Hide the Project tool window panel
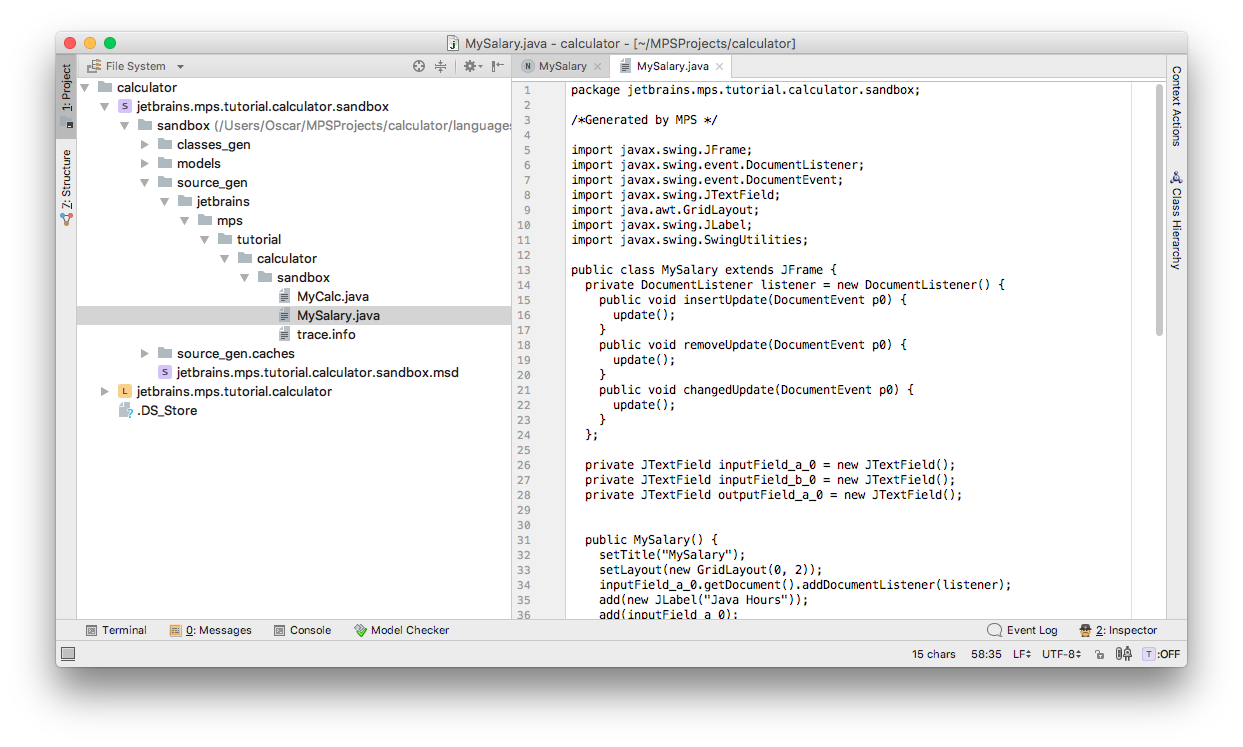Image resolution: width=1243 pixels, height=747 pixels. (x=497, y=66)
